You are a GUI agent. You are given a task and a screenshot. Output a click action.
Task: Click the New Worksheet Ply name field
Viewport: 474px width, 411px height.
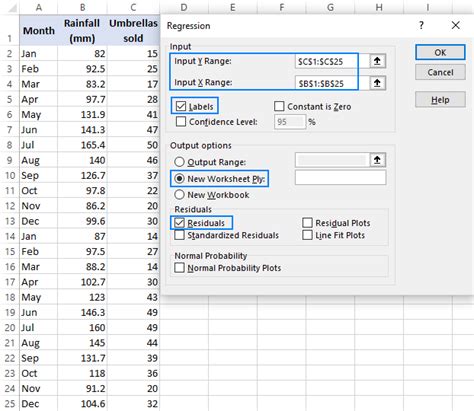point(340,178)
